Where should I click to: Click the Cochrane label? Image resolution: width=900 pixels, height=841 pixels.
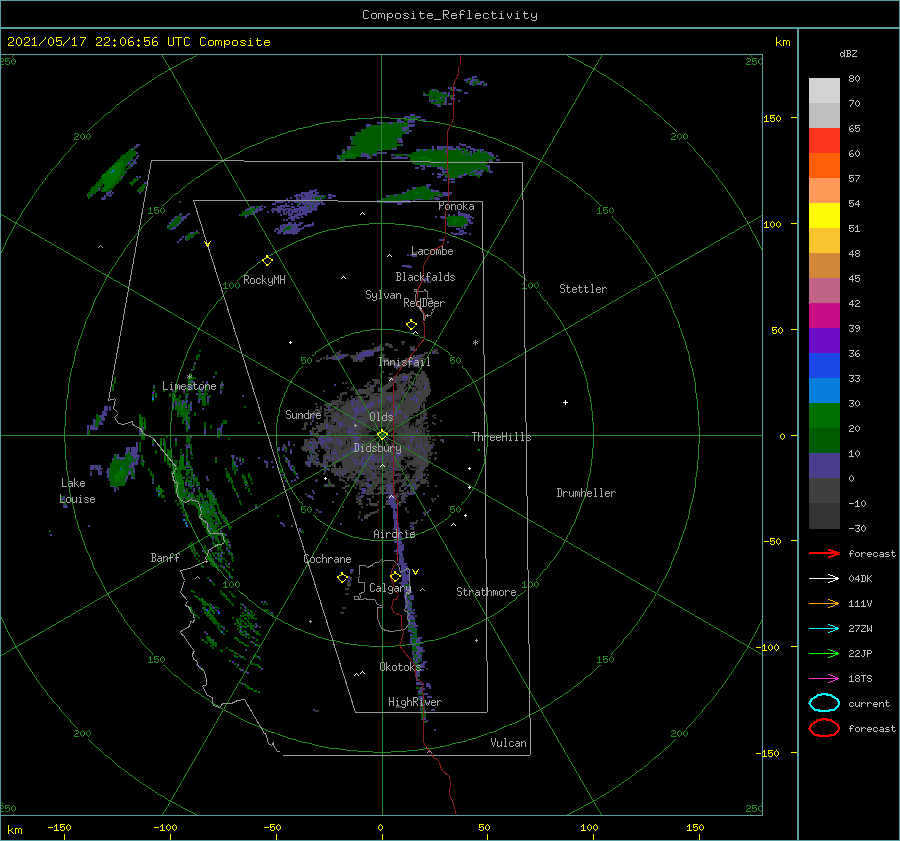click(x=327, y=559)
